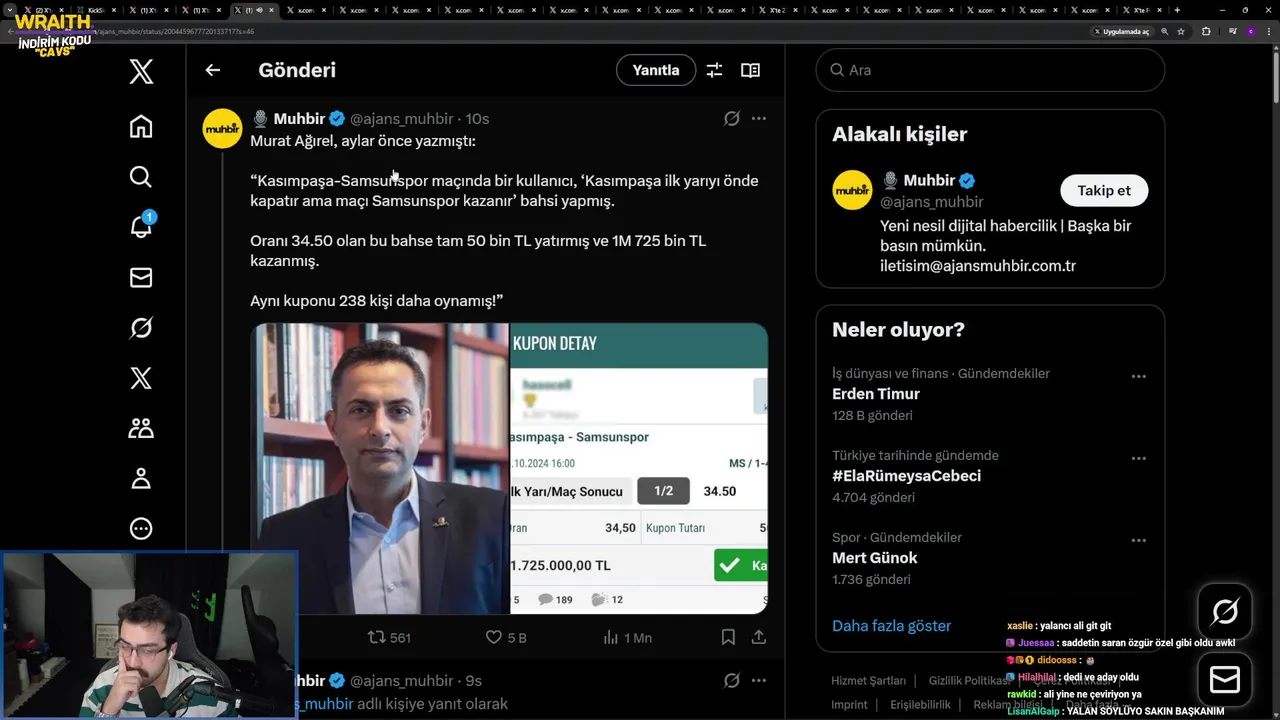Open Messages envelope icon in sidebar
This screenshot has width=1280, height=720.
[141, 278]
